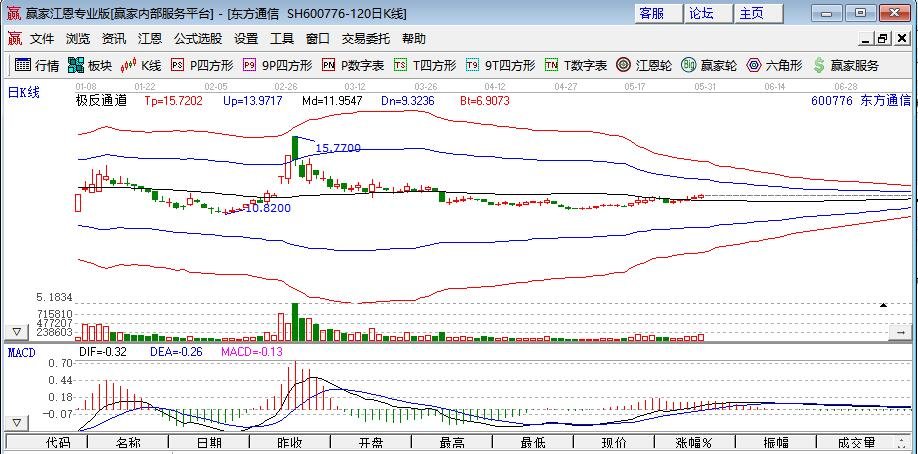
Task: Click the 振幅 column header
Action: pyautogui.click(x=775, y=443)
